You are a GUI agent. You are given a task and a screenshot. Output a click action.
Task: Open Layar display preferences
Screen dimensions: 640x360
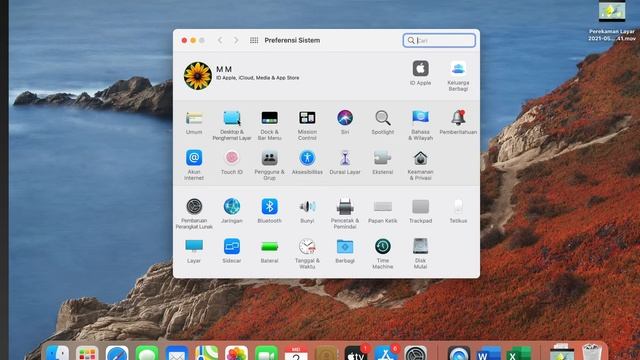pyautogui.click(x=194, y=251)
